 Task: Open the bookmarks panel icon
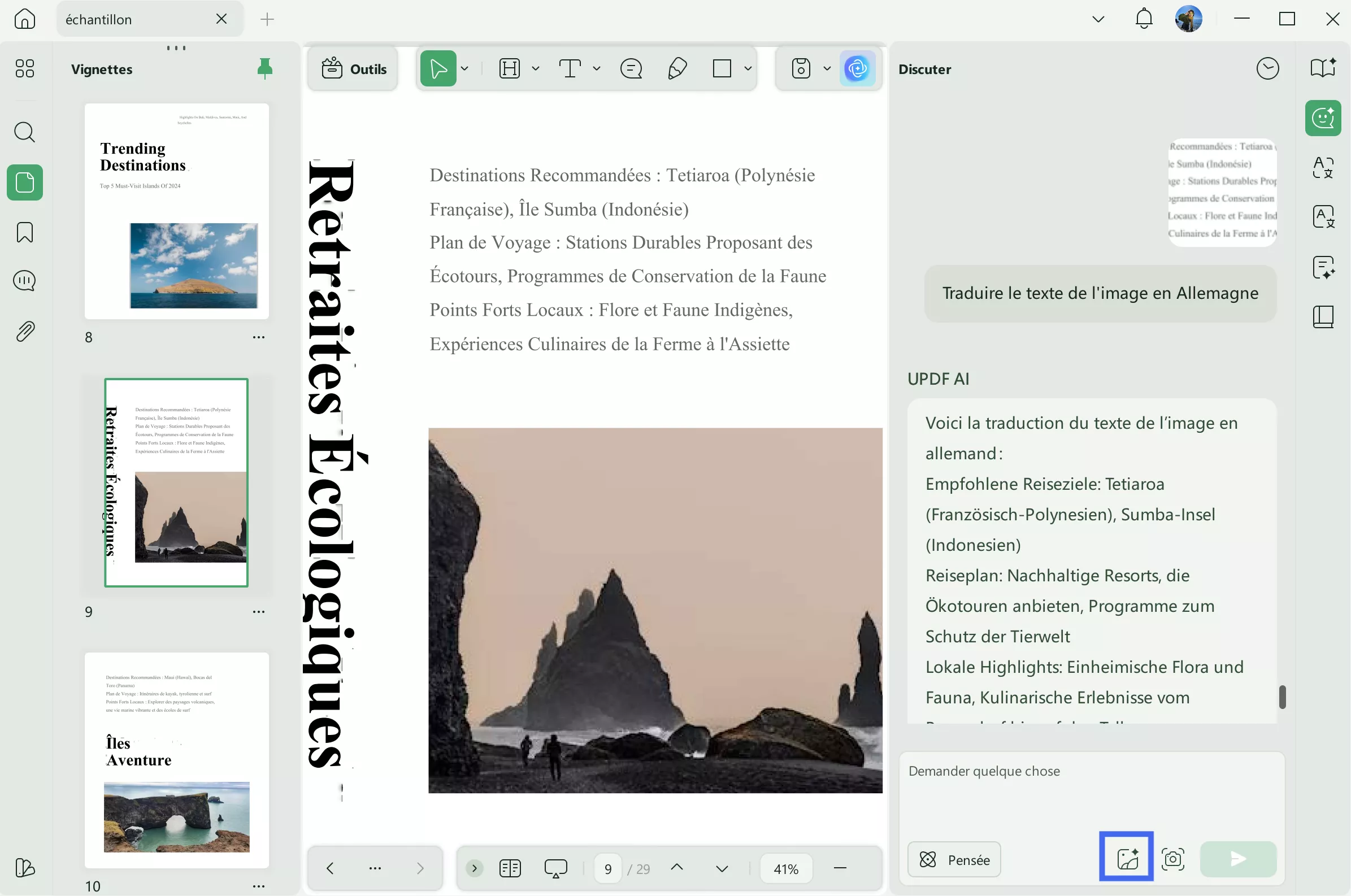tap(24, 233)
